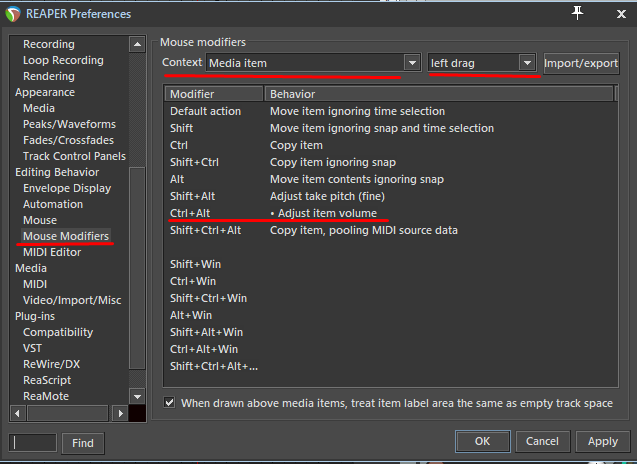Select the Behavior column header

[439, 94]
